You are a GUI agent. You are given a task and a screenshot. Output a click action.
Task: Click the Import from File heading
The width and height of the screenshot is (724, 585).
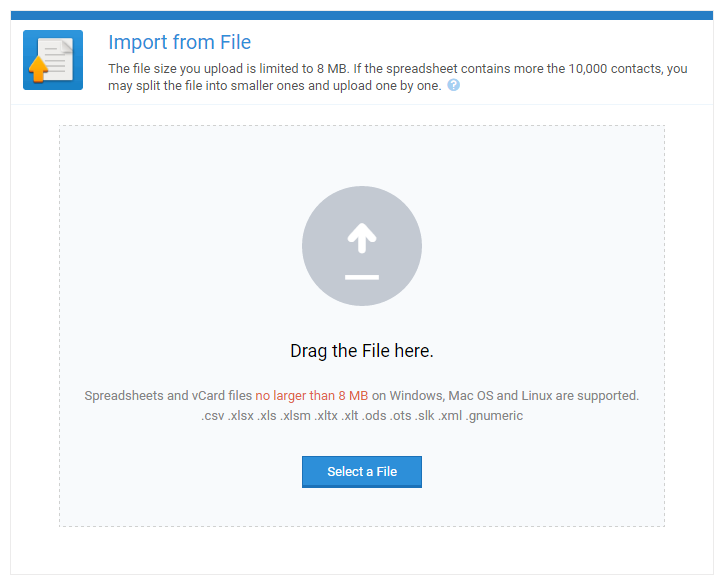(x=180, y=42)
